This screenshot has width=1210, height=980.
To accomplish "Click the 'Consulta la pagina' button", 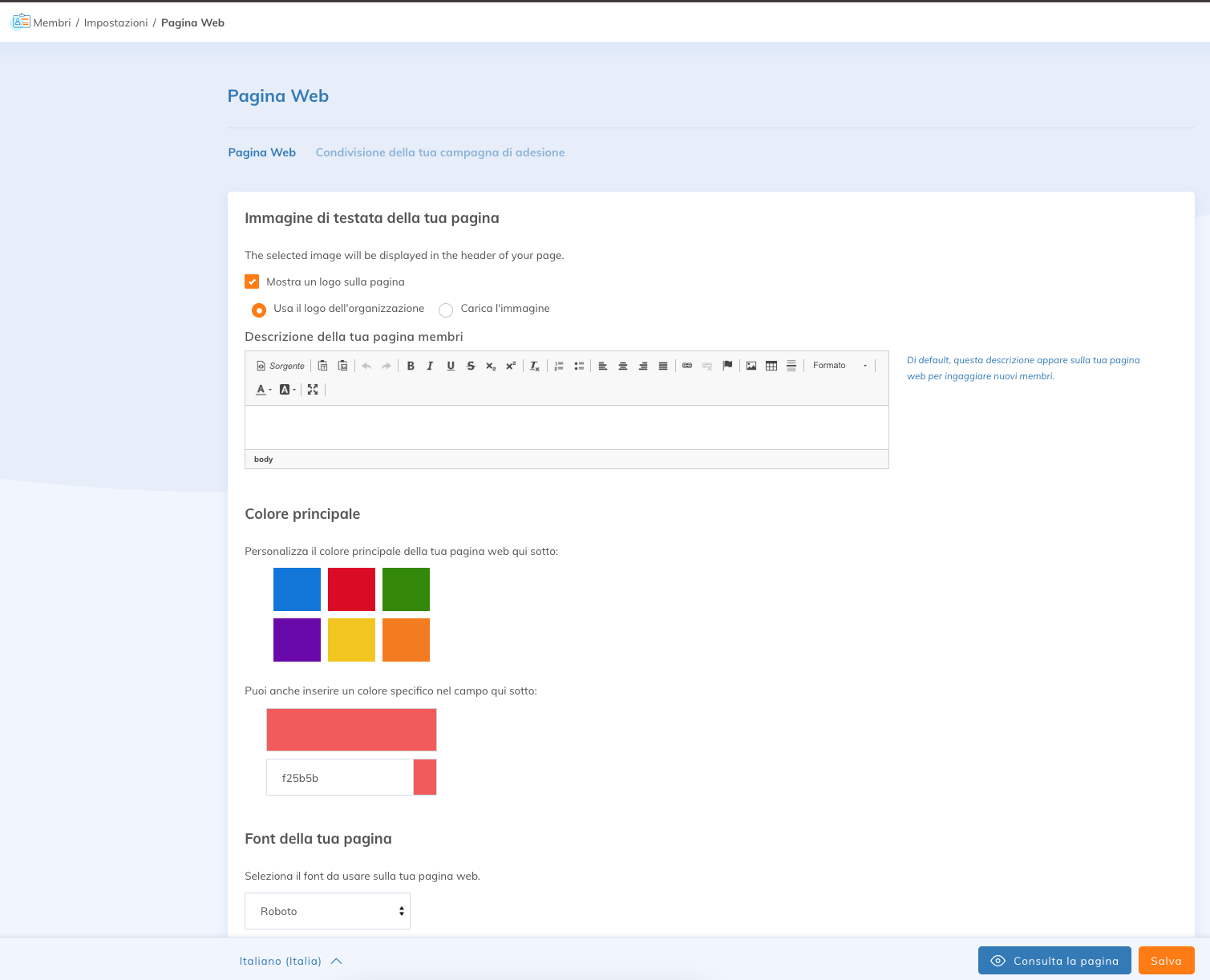I will click(1054, 961).
